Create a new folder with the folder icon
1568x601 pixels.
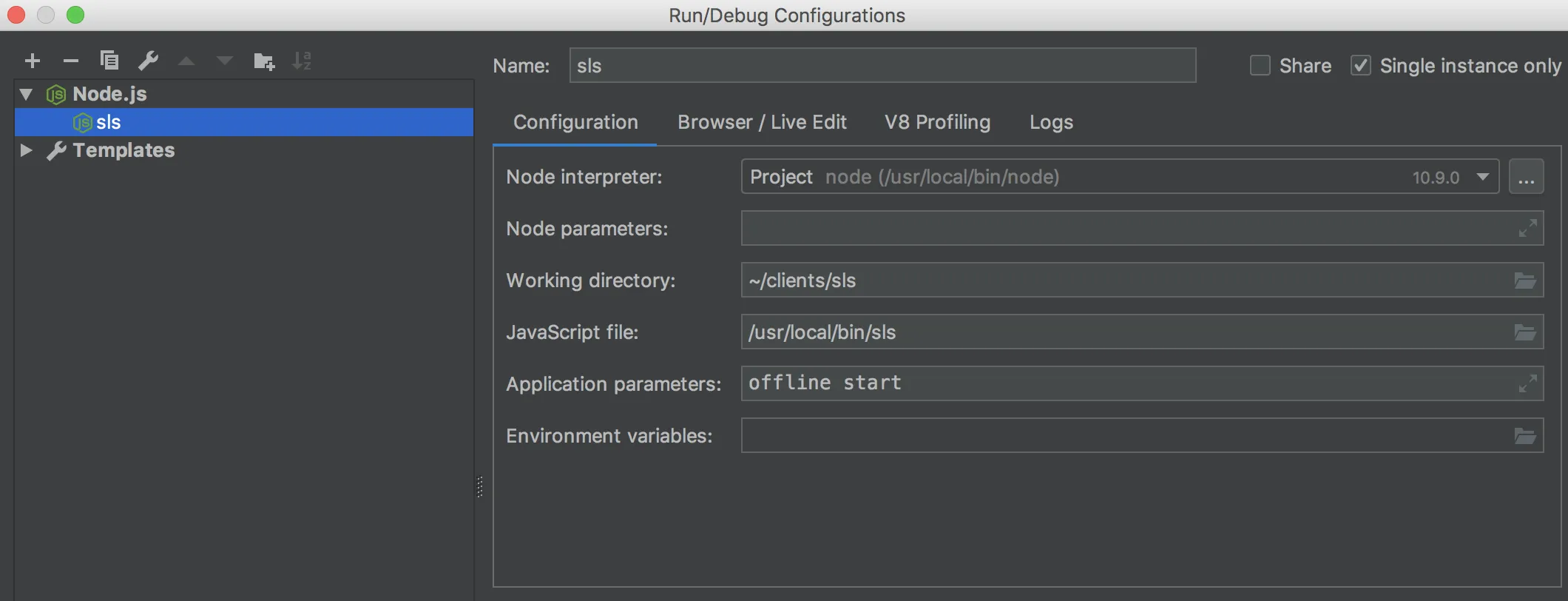[x=263, y=61]
